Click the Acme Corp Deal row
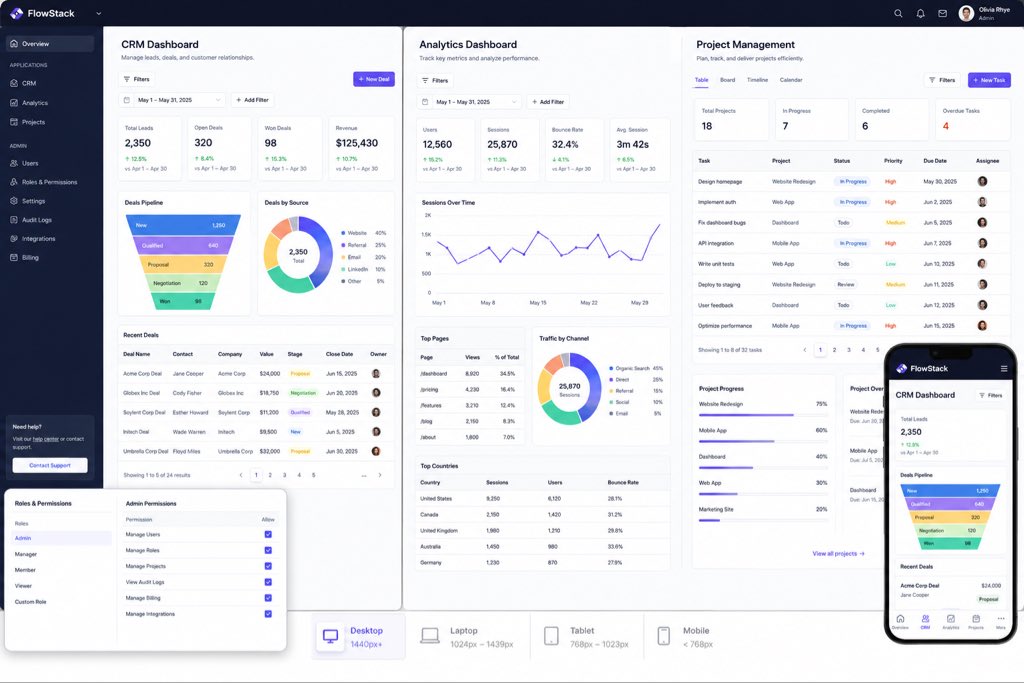The height and width of the screenshot is (683, 1024). 256,373
